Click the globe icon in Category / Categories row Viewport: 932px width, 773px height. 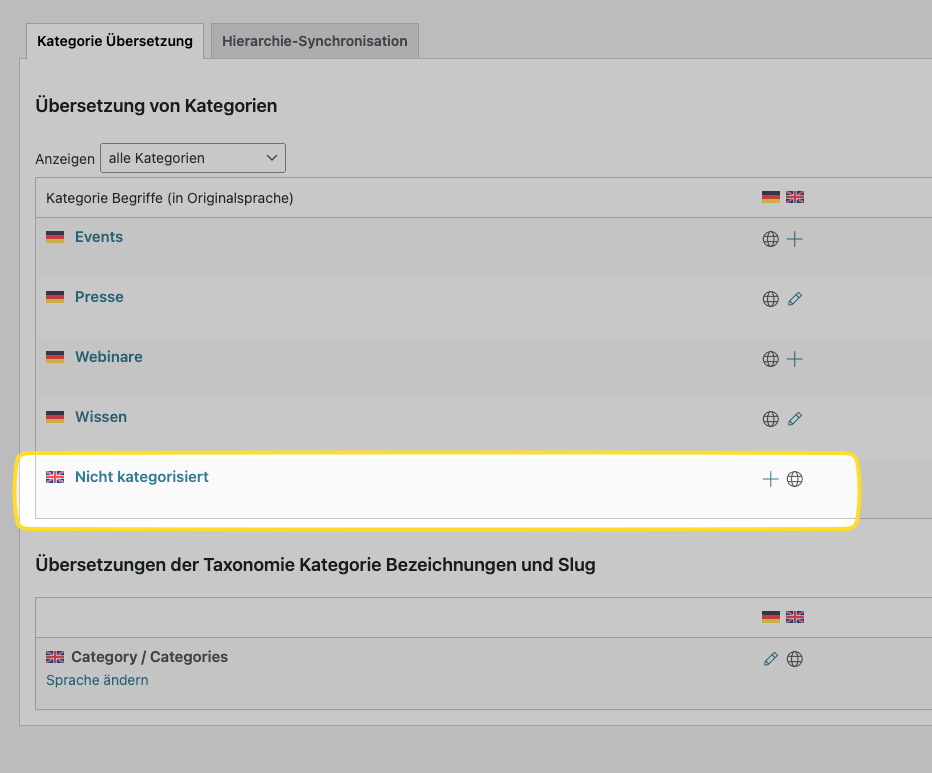[795, 659]
